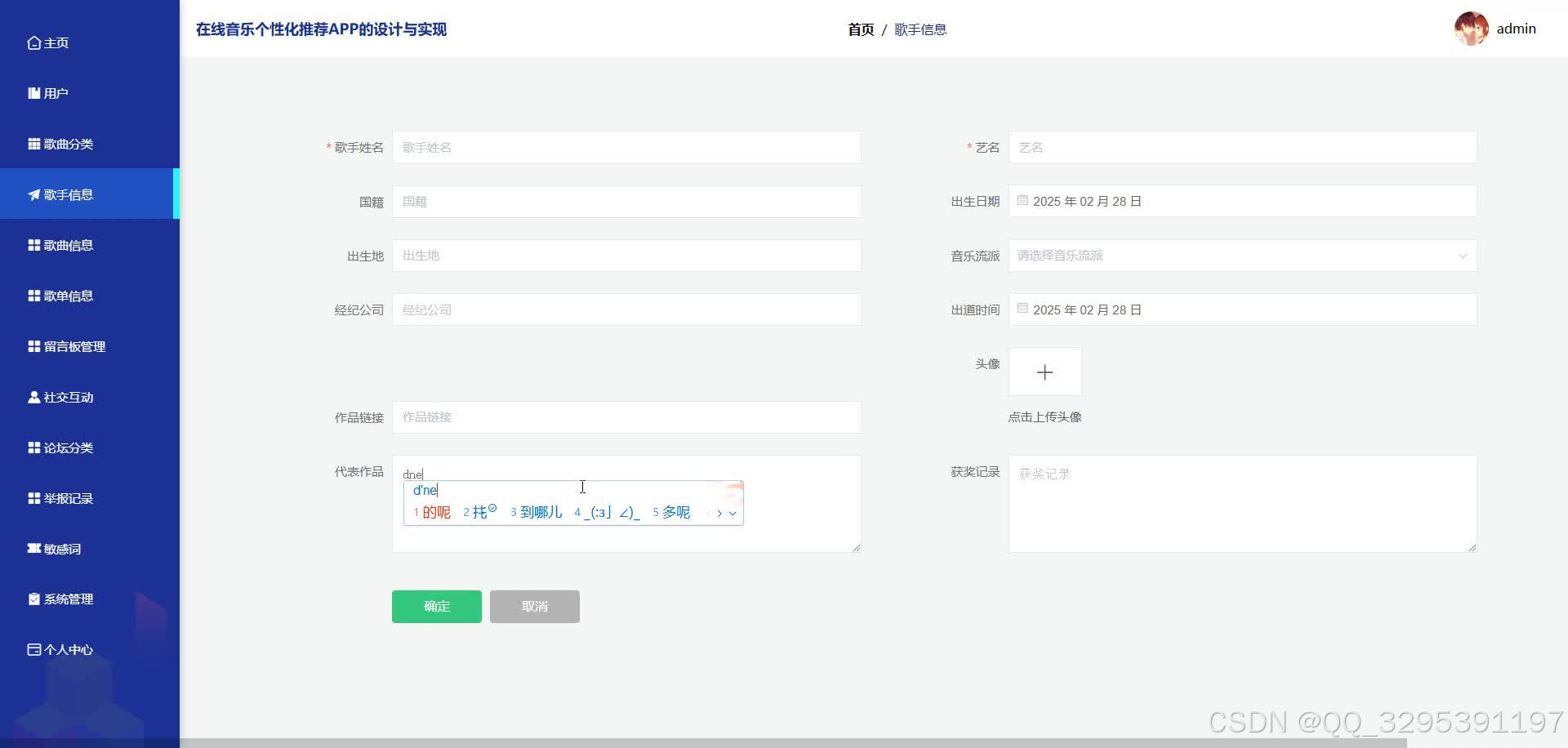Screen dimensions: 1568x748
Task: Click the 歌曲分类 category icon
Action: pos(33,144)
